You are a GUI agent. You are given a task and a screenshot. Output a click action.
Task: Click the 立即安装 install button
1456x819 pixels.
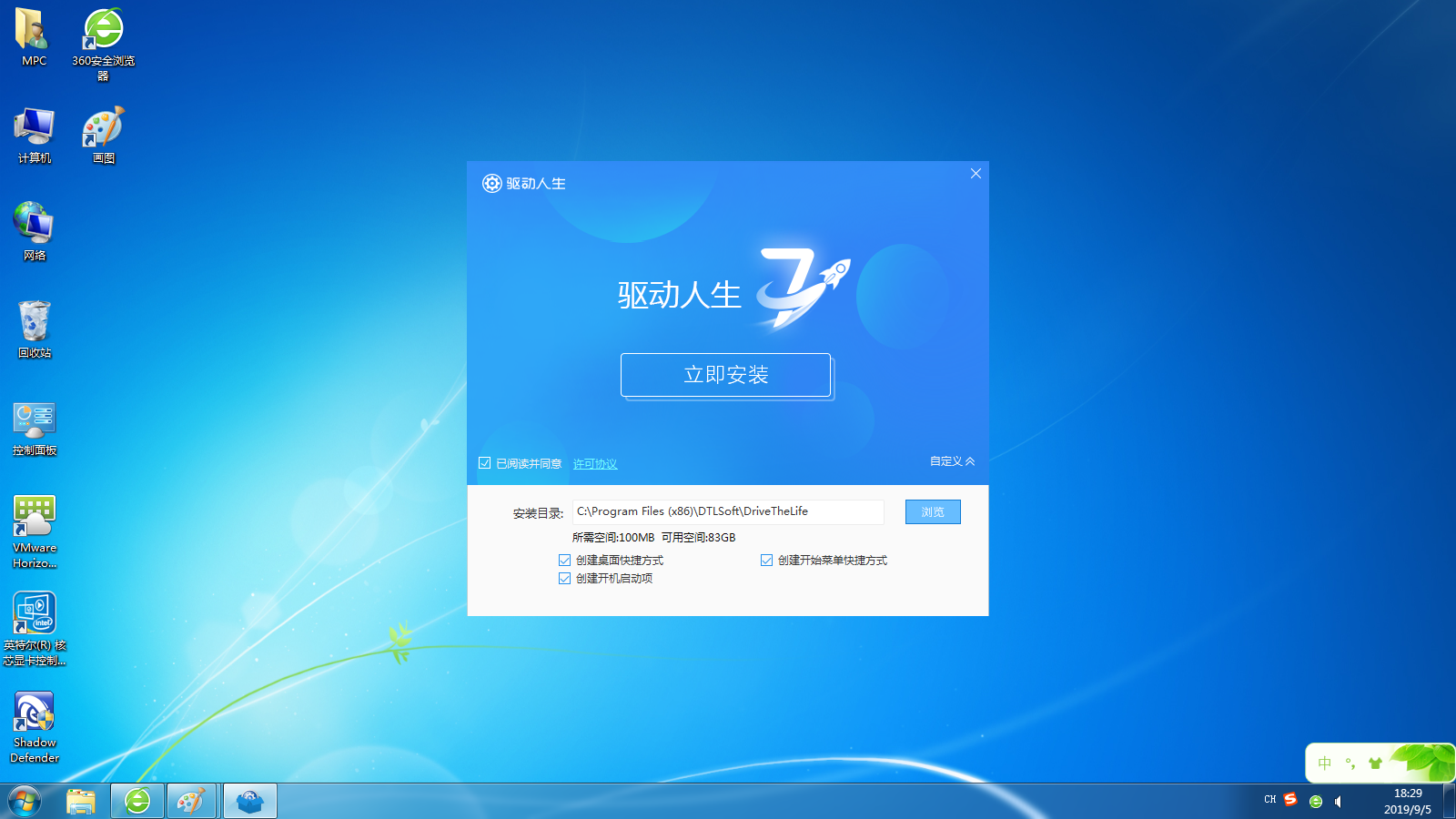coord(725,375)
